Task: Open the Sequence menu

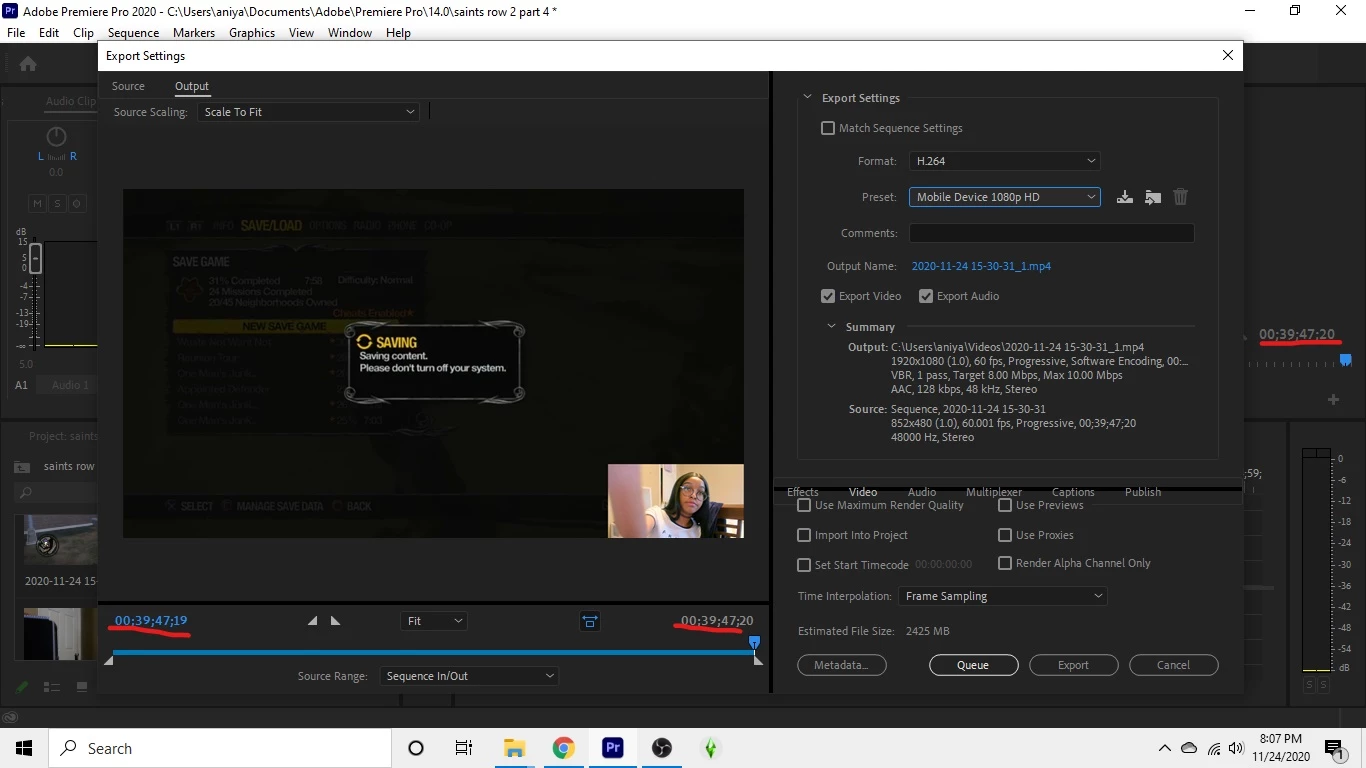Action: point(133,32)
